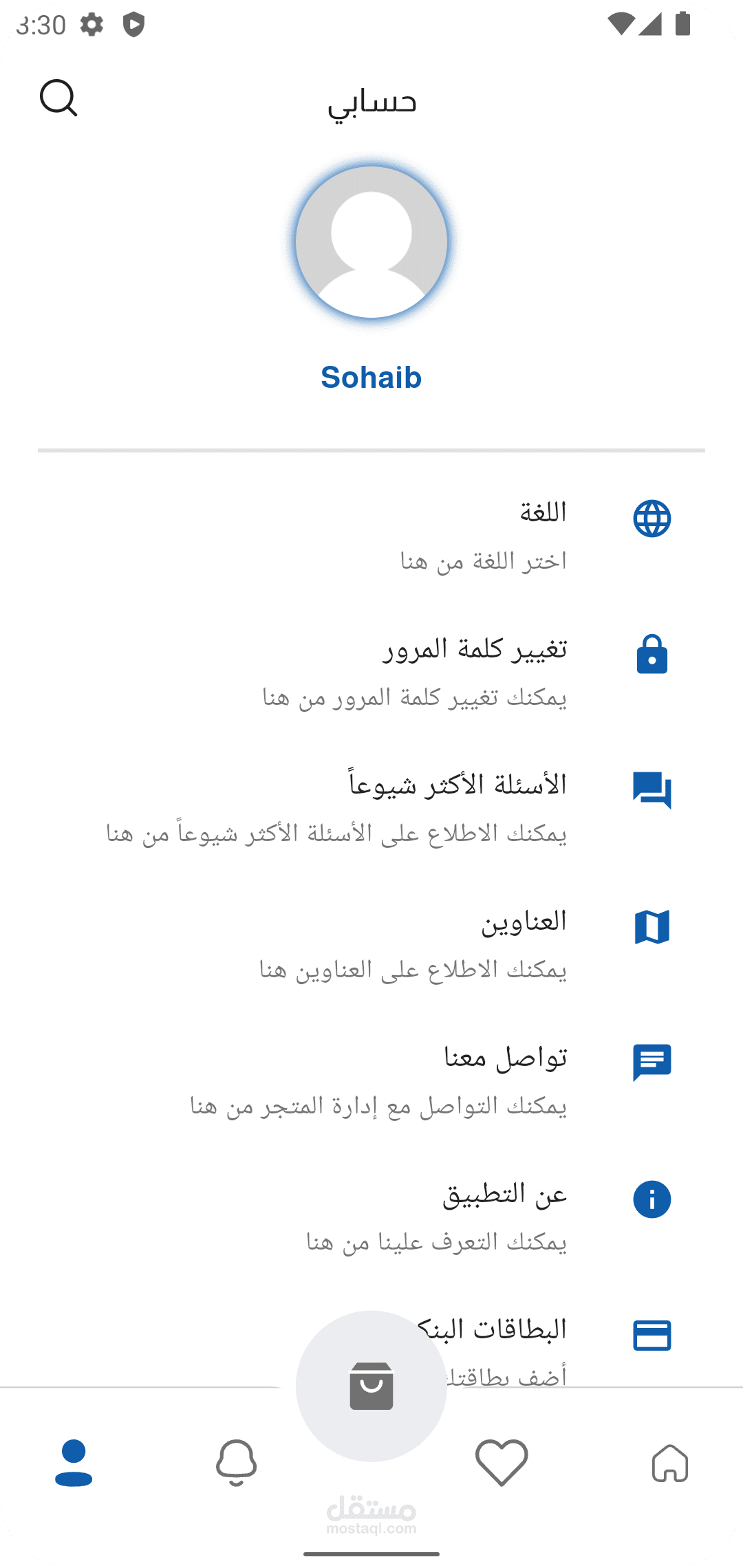Open the language globe icon
Viewport: 743px width, 1568px height.
[652, 519]
